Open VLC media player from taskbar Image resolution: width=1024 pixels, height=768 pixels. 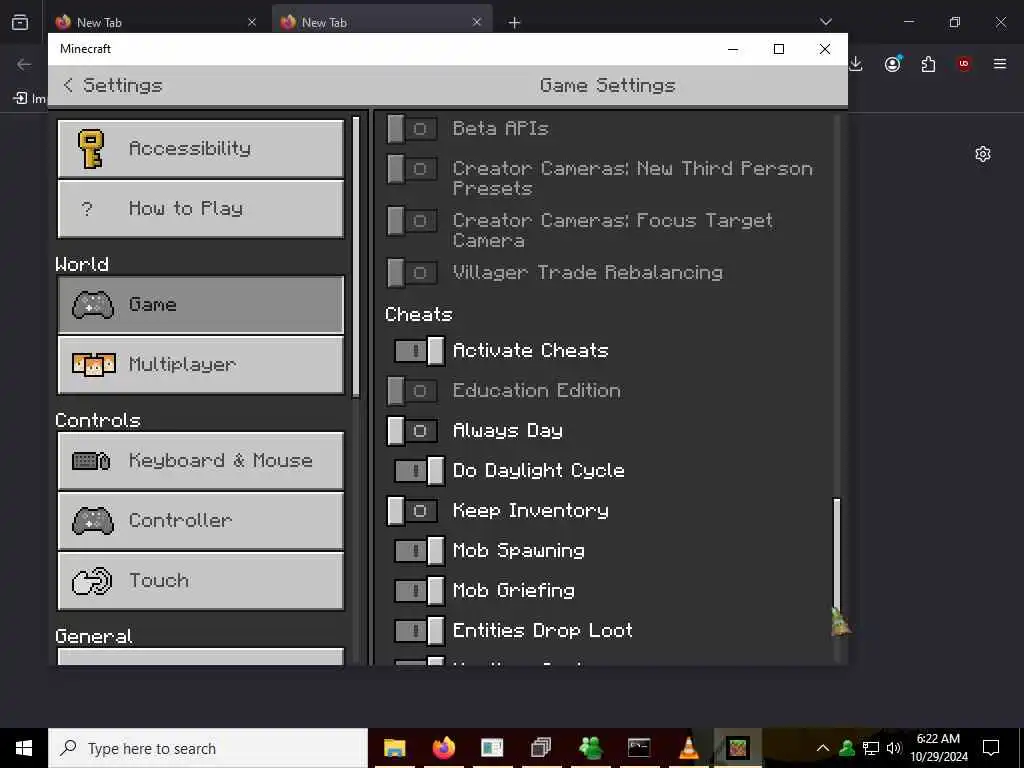688,748
